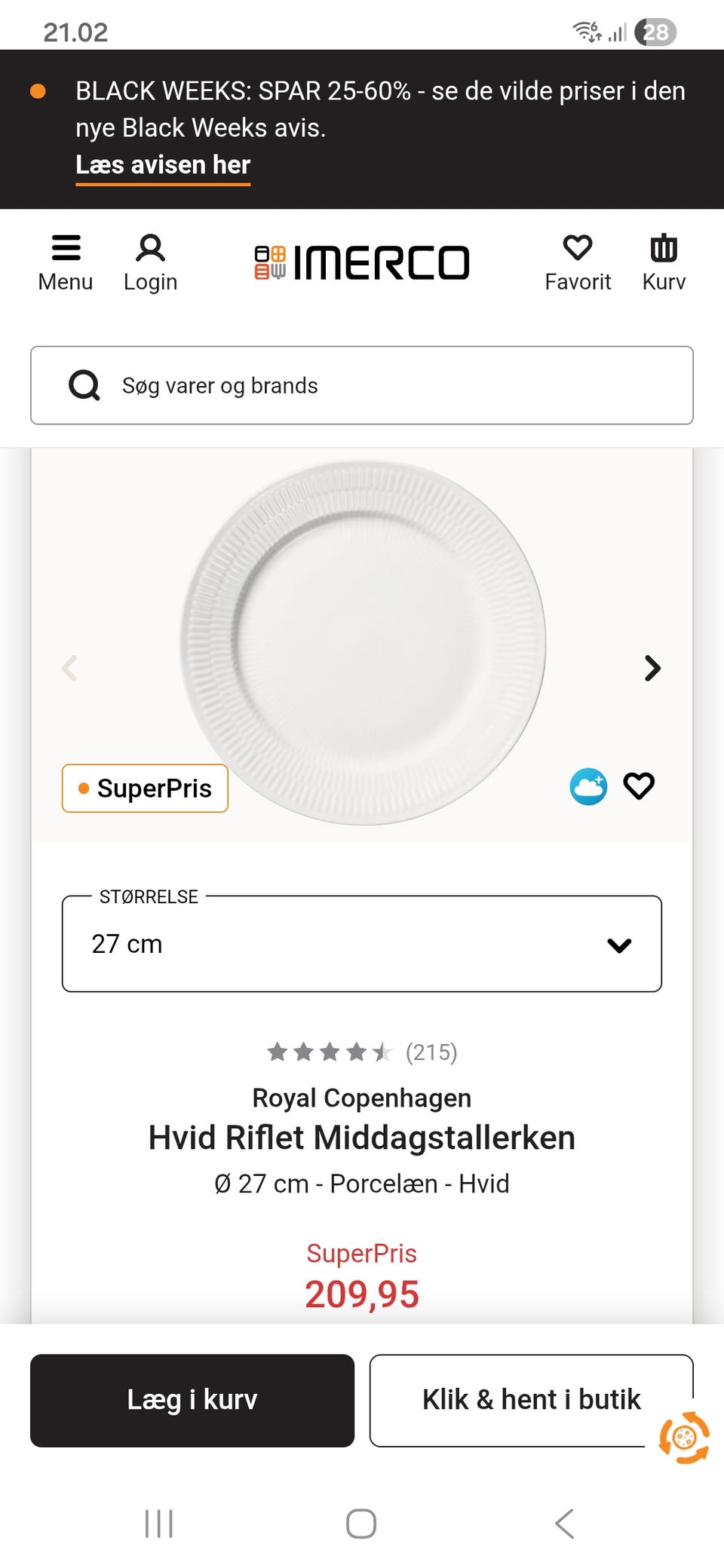
Task: Tap the white plate product image
Action: (x=362, y=641)
